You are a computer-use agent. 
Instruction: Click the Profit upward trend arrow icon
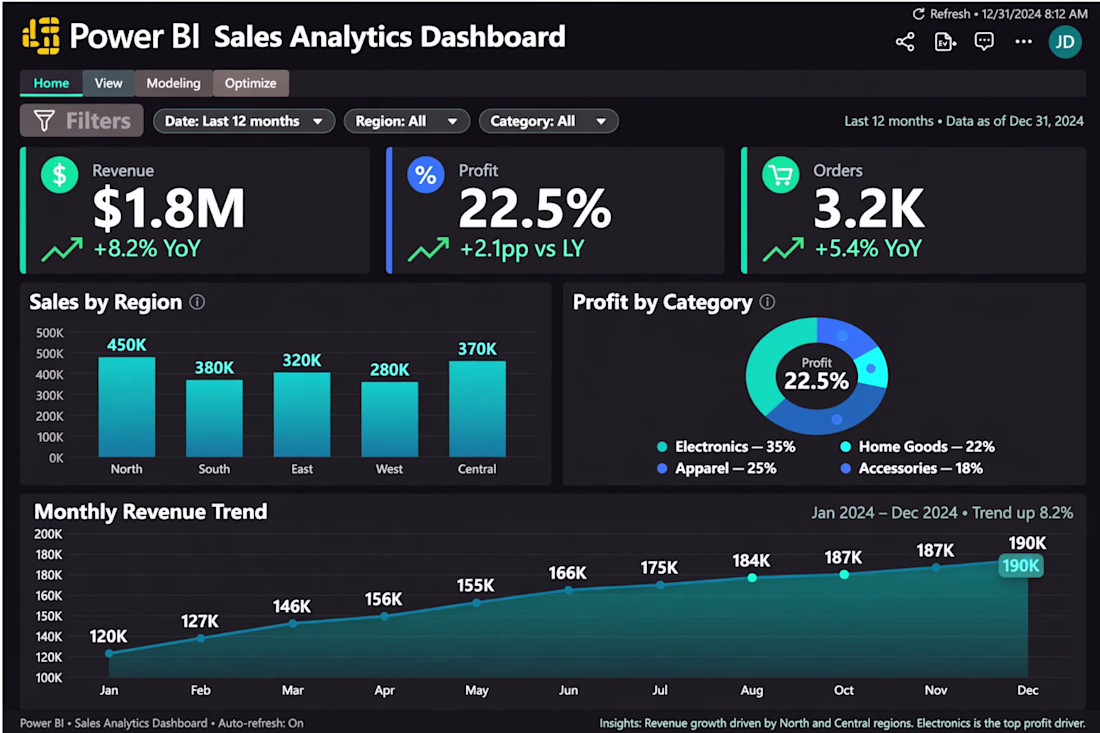point(428,249)
